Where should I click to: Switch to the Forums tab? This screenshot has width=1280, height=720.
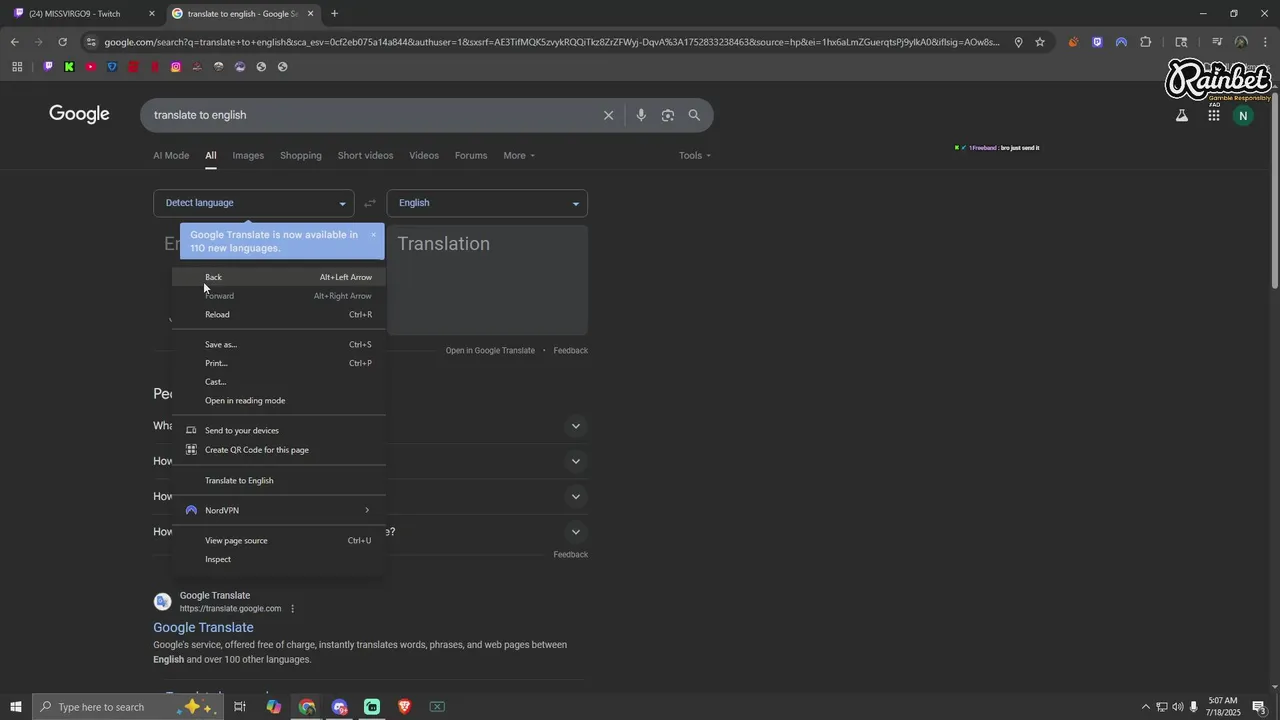coord(471,155)
